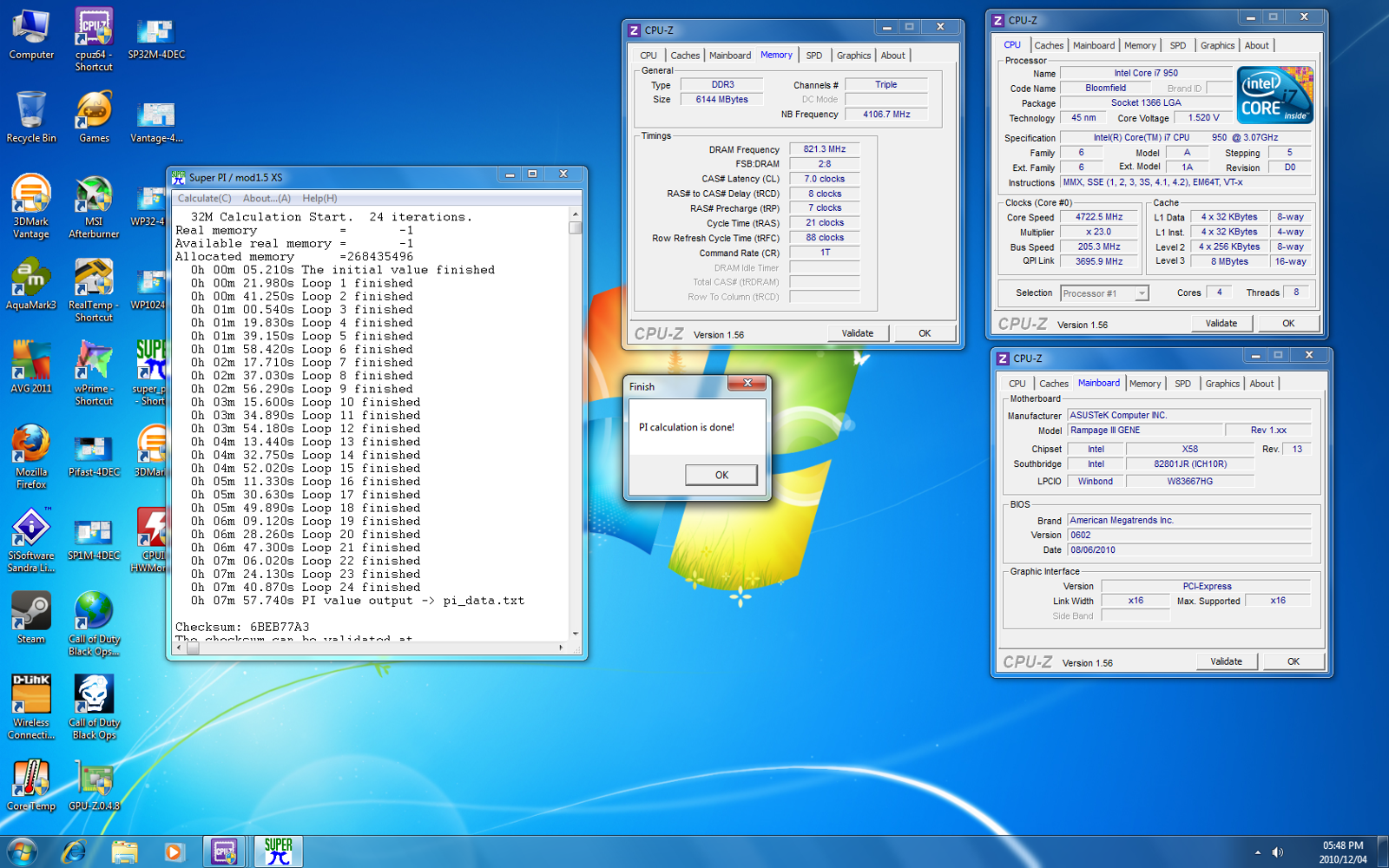1389x868 pixels.
Task: Open Call of Duty Black Ops skull icon
Action: [x=94, y=707]
